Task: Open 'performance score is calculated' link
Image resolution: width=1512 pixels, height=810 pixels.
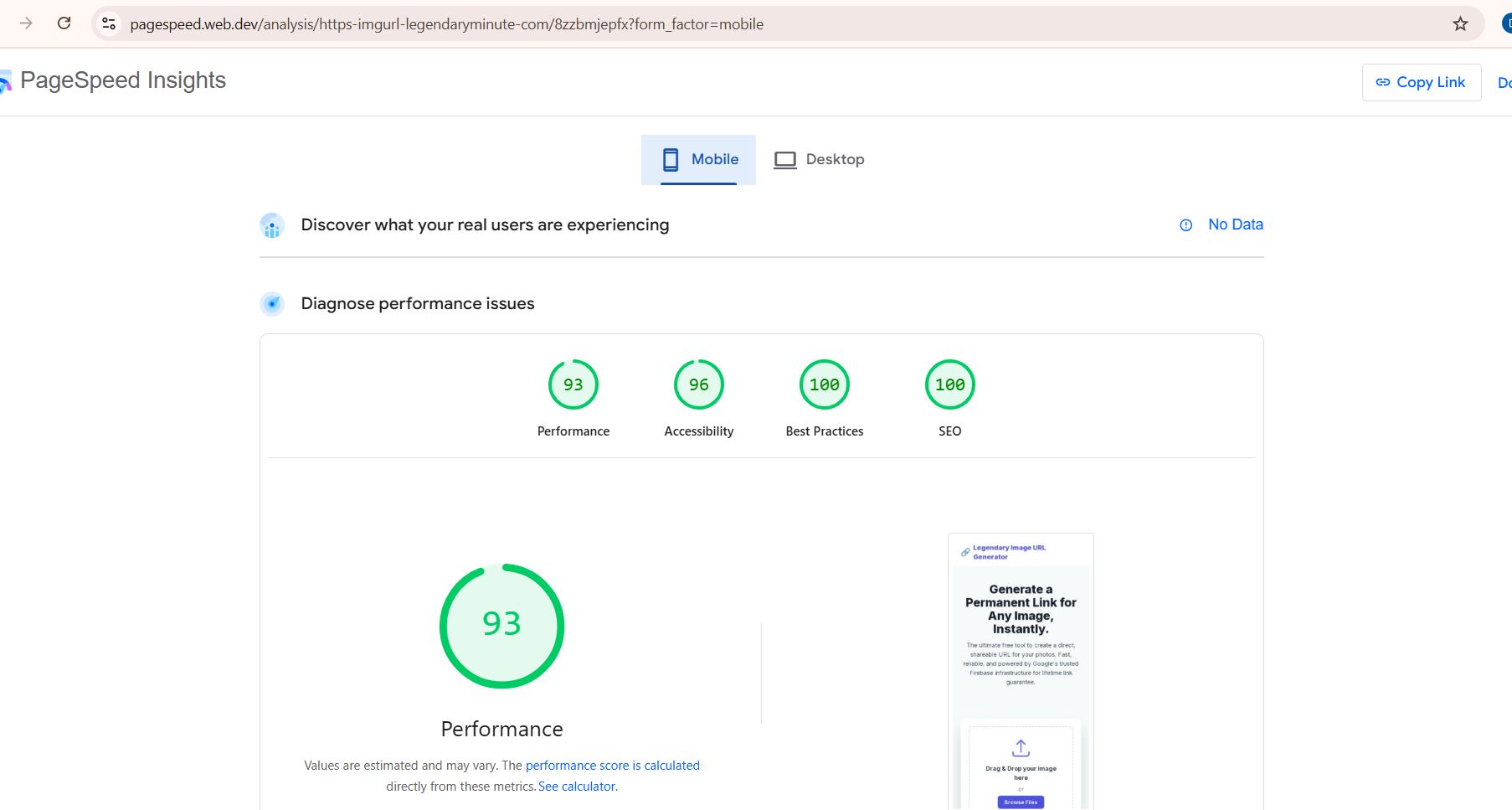Action: tap(613, 766)
